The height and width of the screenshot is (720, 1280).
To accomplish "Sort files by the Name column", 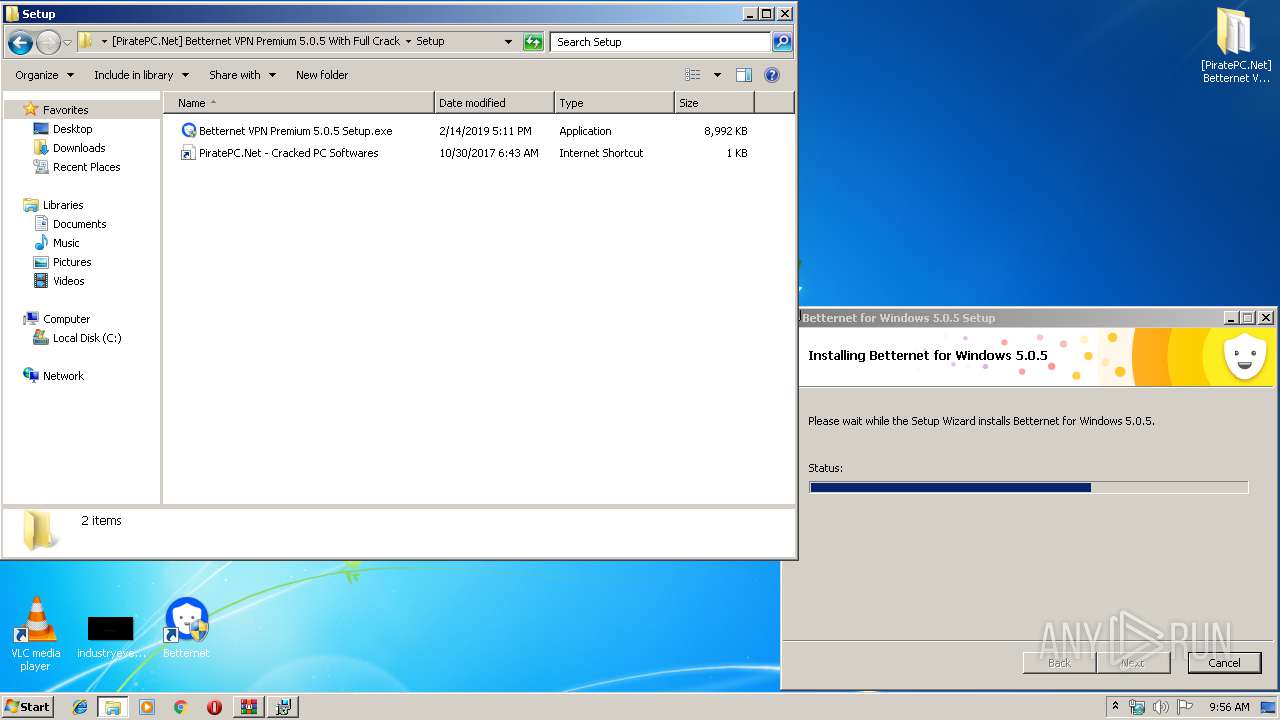I will pos(299,103).
